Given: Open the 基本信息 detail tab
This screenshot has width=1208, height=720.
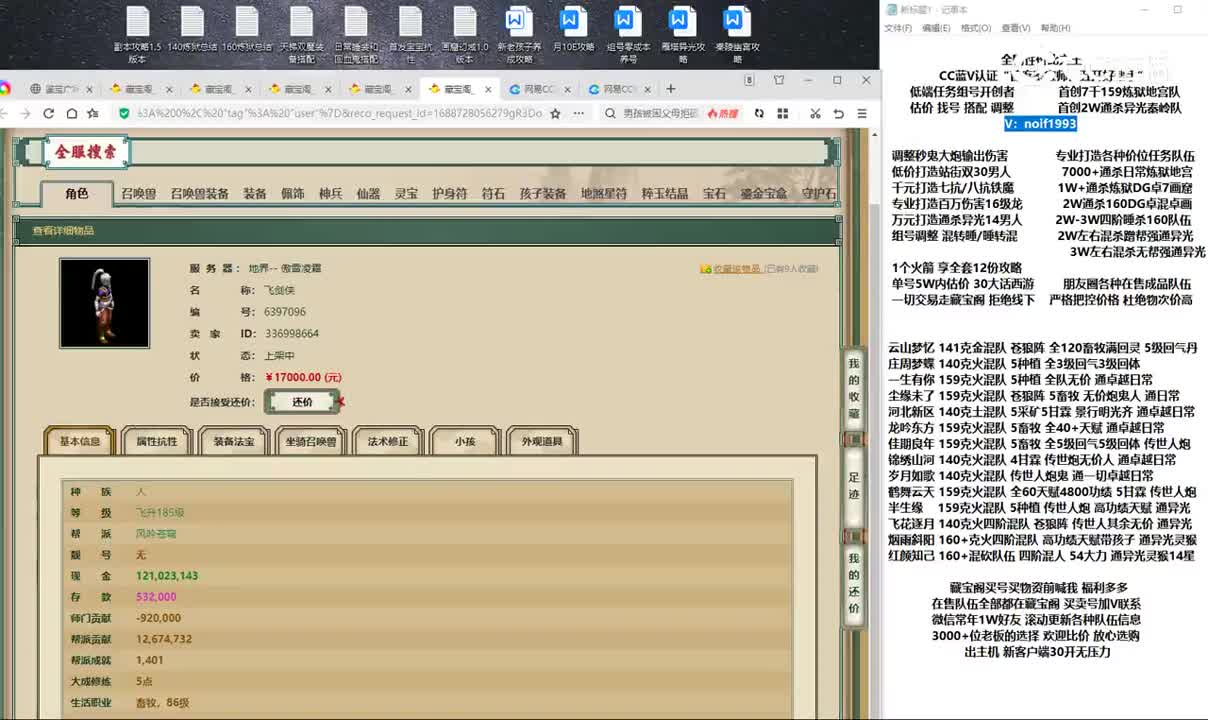Looking at the screenshot, I should click(80, 441).
